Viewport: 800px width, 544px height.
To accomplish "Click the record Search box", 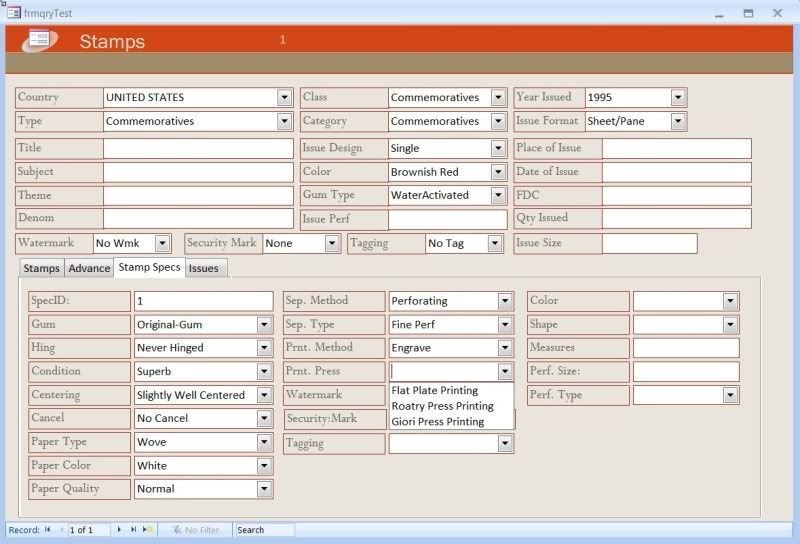I will (264, 530).
